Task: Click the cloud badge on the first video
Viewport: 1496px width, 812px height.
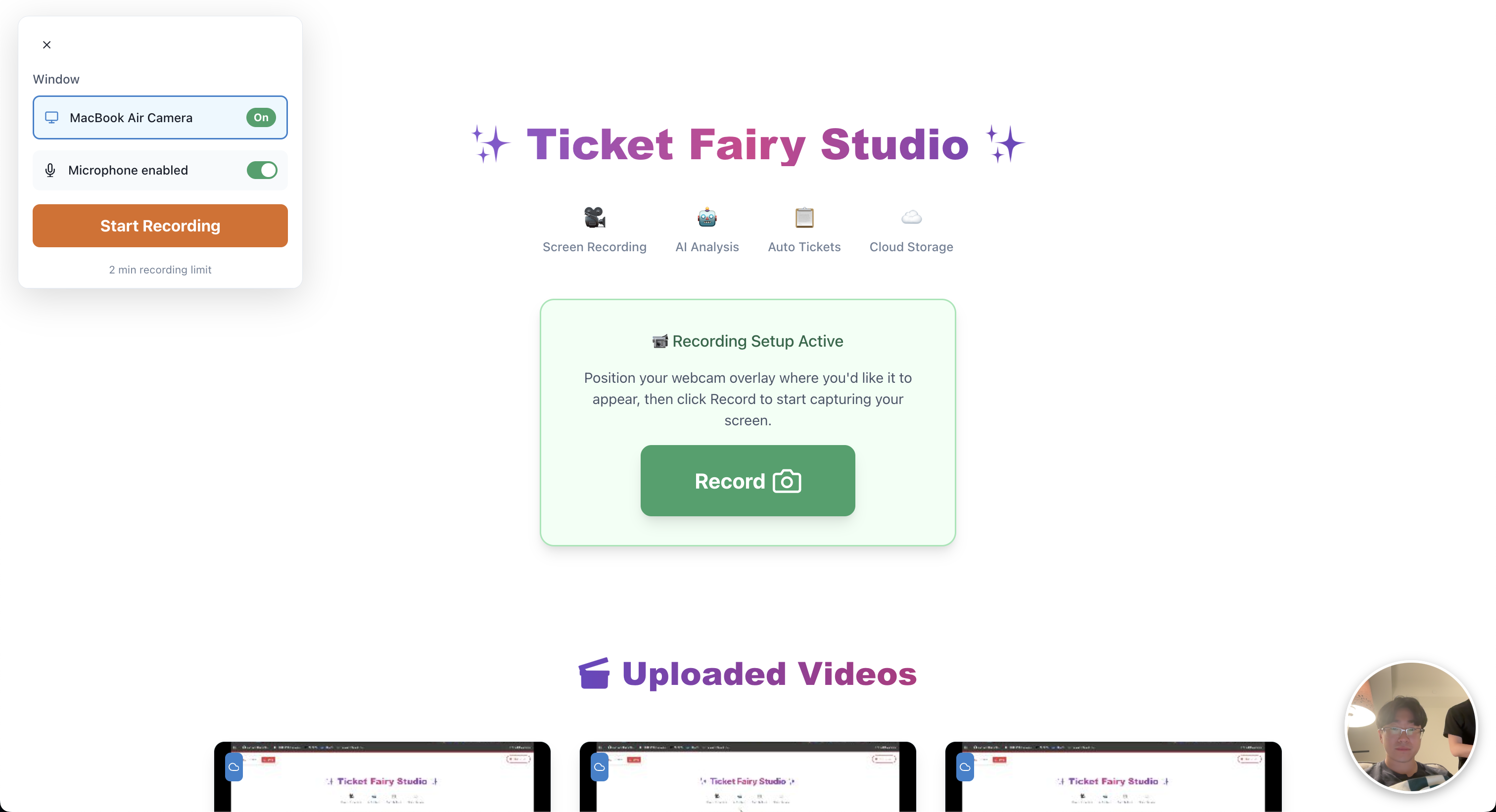Action: (234, 767)
